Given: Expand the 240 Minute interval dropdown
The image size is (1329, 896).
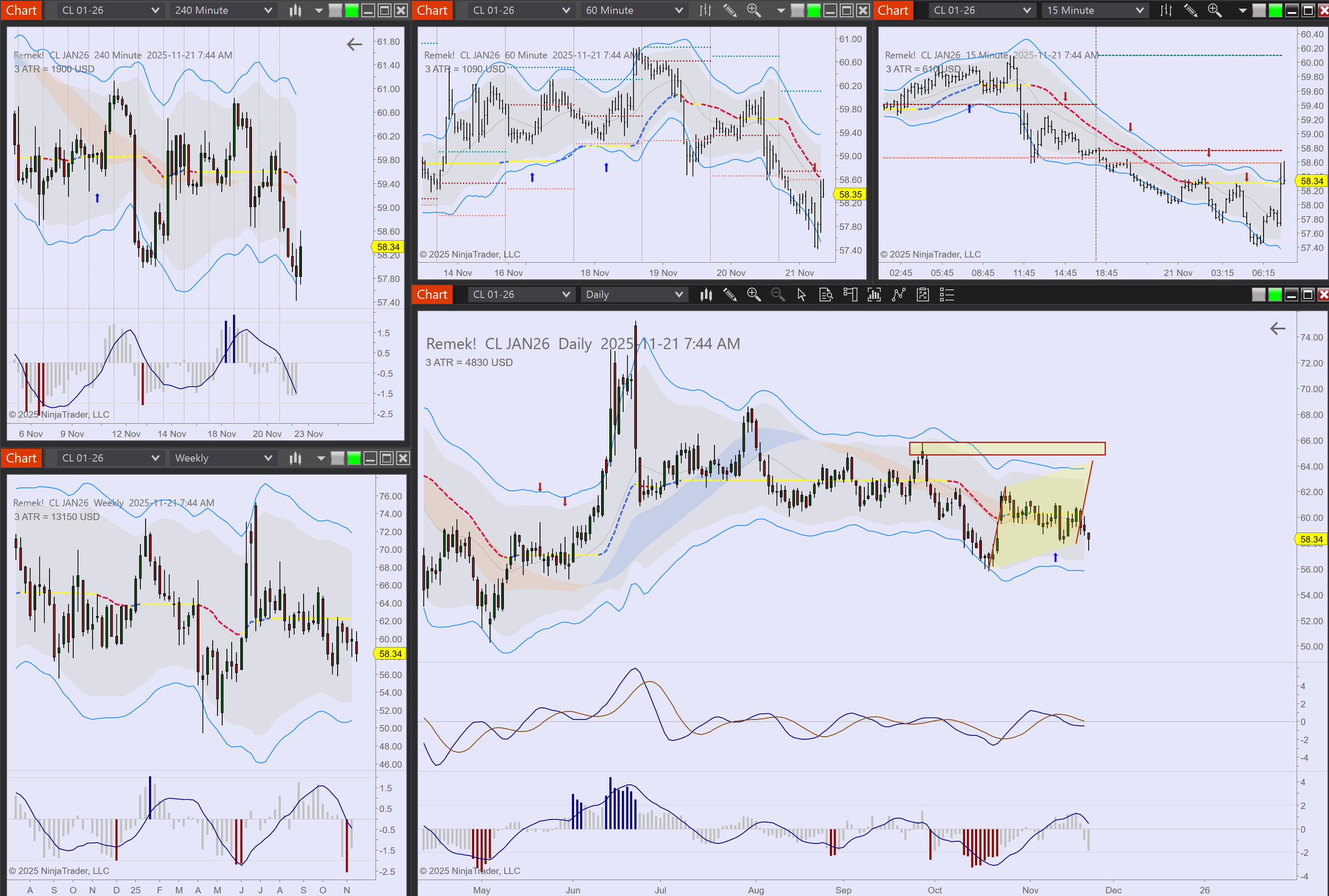Looking at the screenshot, I should pyautogui.click(x=223, y=10).
